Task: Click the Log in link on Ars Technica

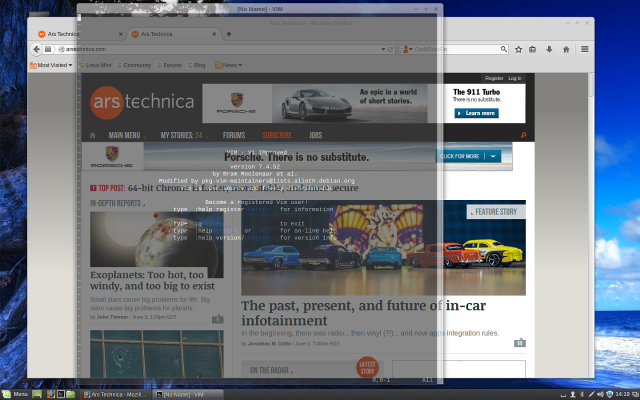Action: tap(515, 78)
